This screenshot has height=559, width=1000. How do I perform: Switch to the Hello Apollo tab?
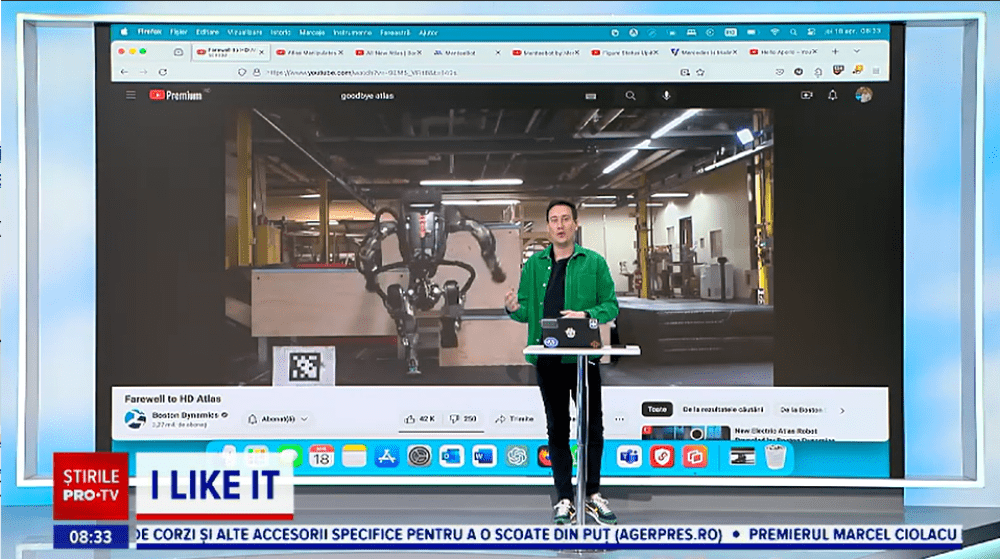(783, 52)
